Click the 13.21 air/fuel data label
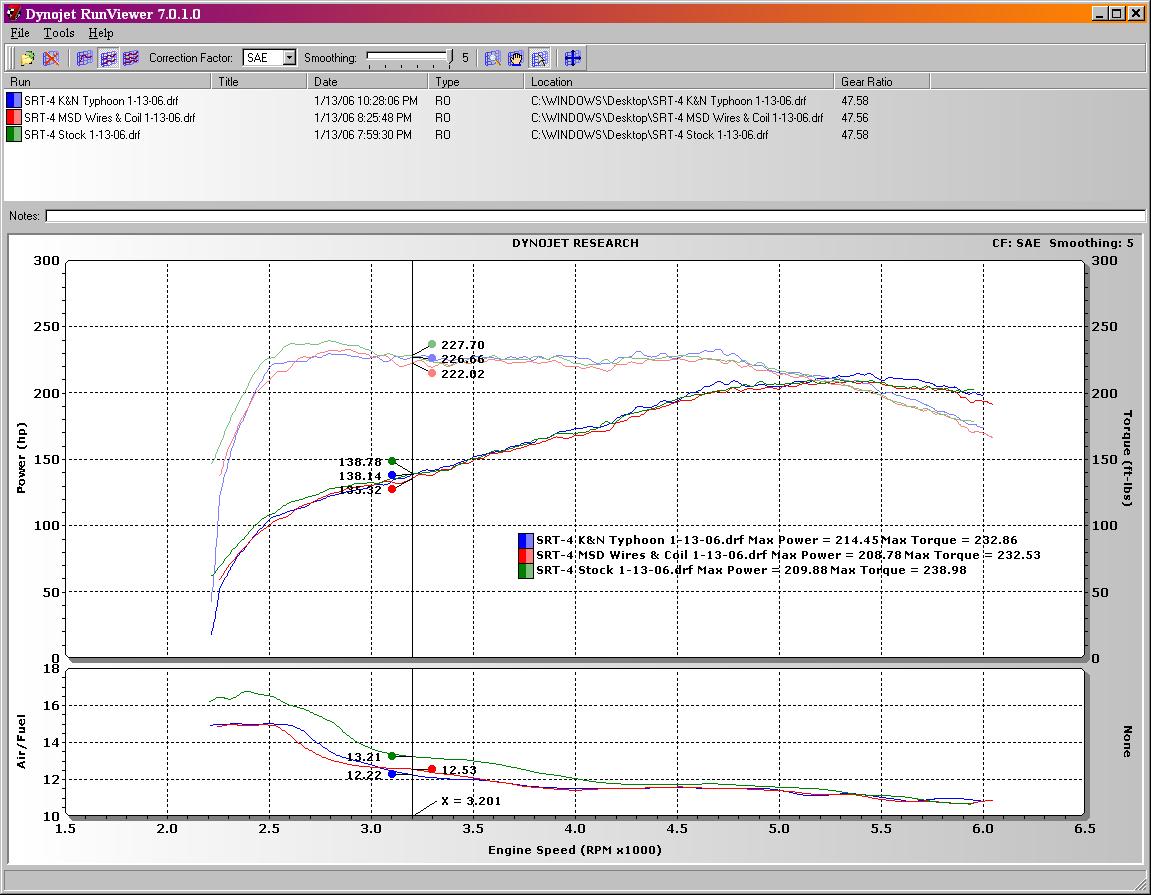The height and width of the screenshot is (895, 1151). click(363, 757)
